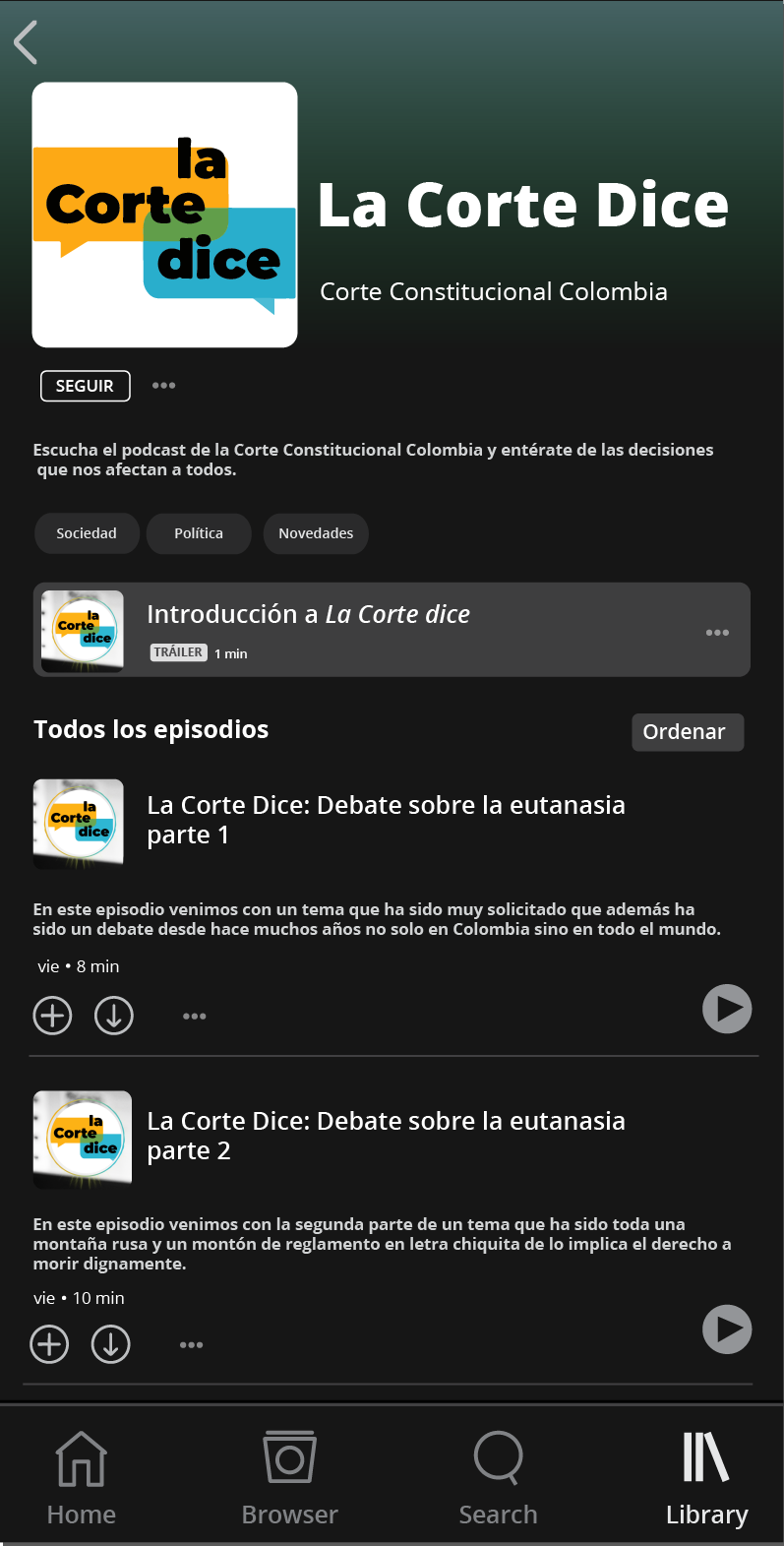Open more options for eutanasia parte 1

195,1017
